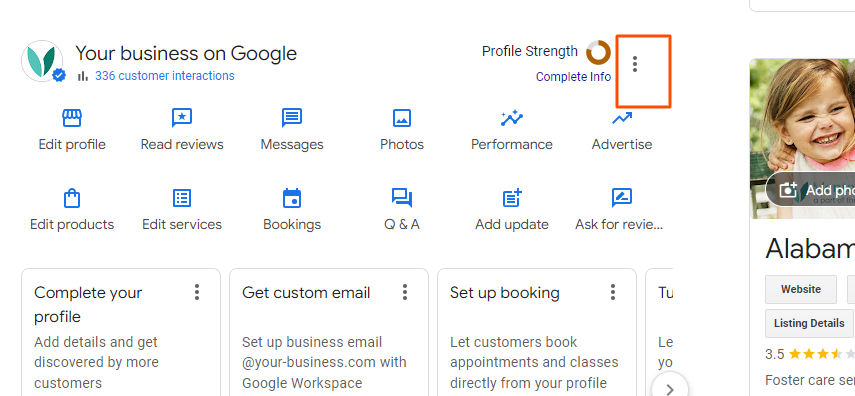Open the Q & A chat icon

click(402, 198)
